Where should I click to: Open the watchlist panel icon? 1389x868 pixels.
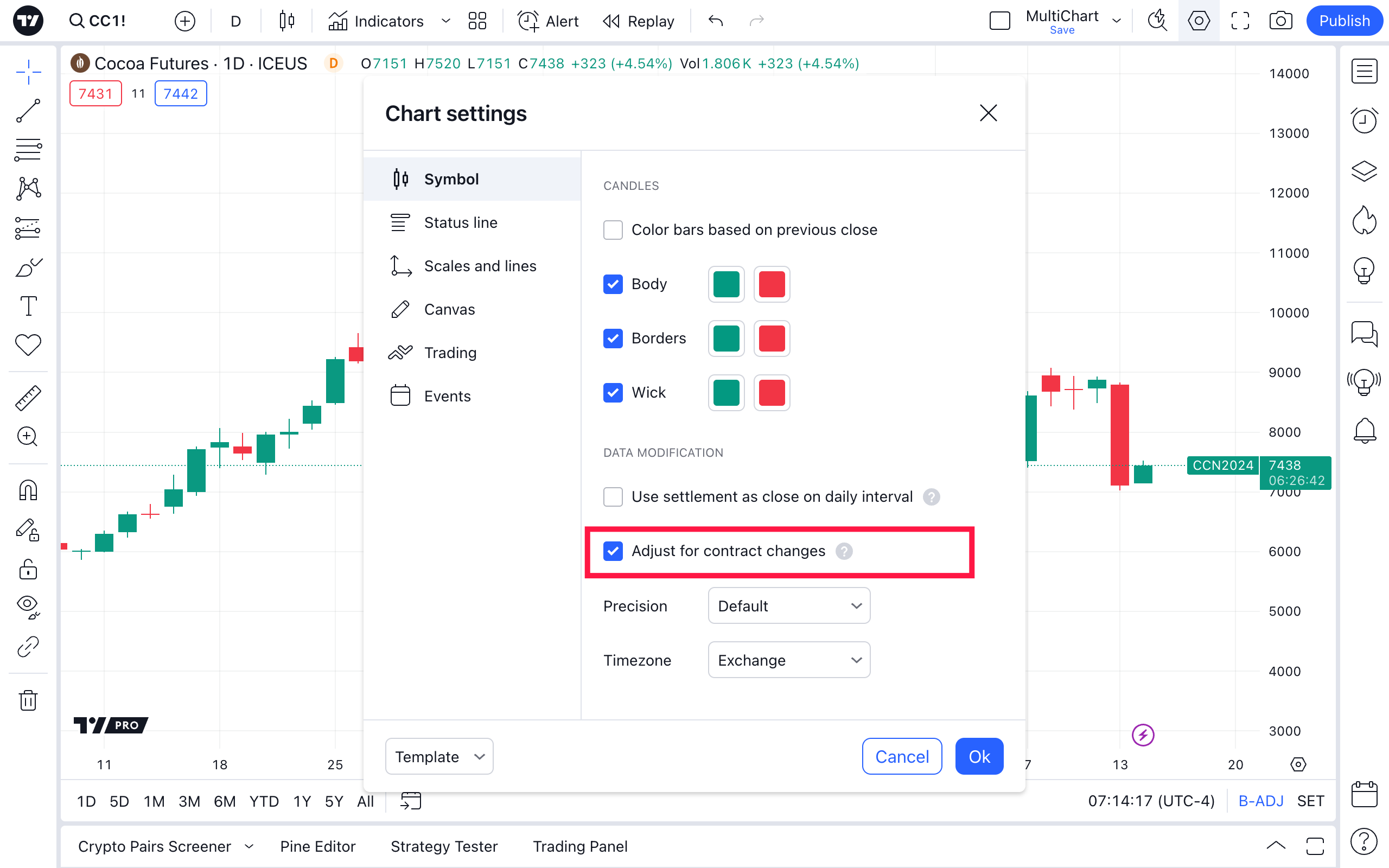pyautogui.click(x=1365, y=72)
